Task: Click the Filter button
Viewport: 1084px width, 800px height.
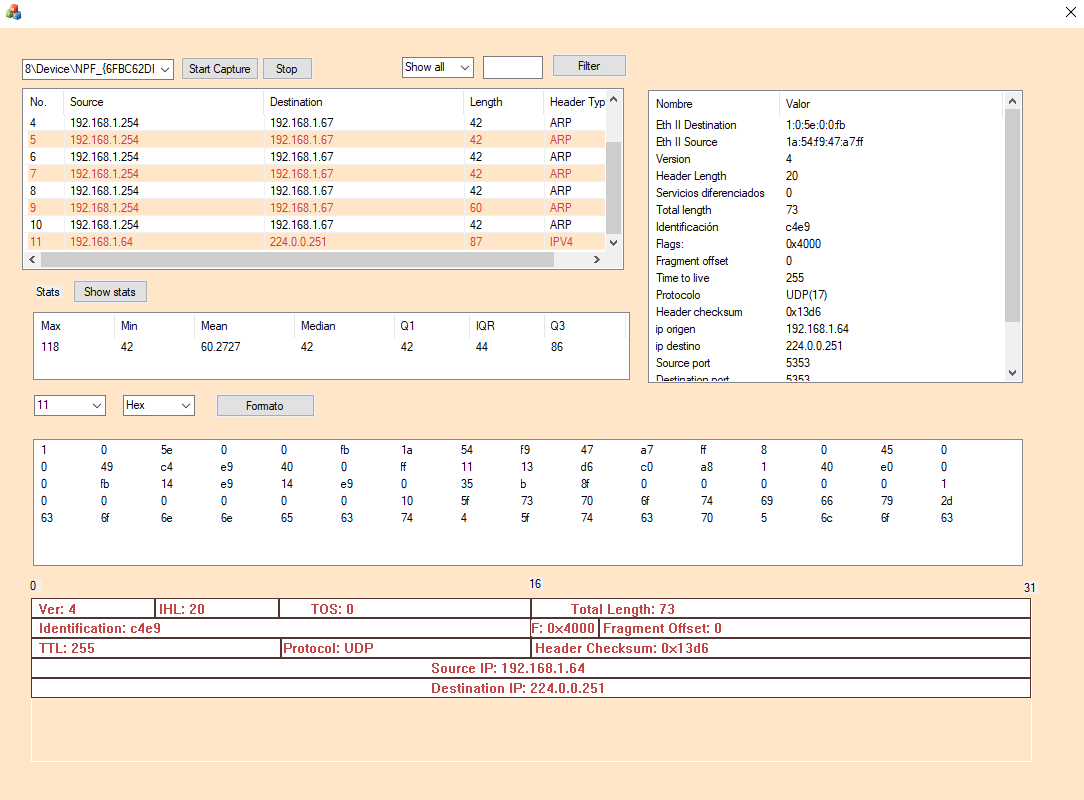Action: [589, 65]
